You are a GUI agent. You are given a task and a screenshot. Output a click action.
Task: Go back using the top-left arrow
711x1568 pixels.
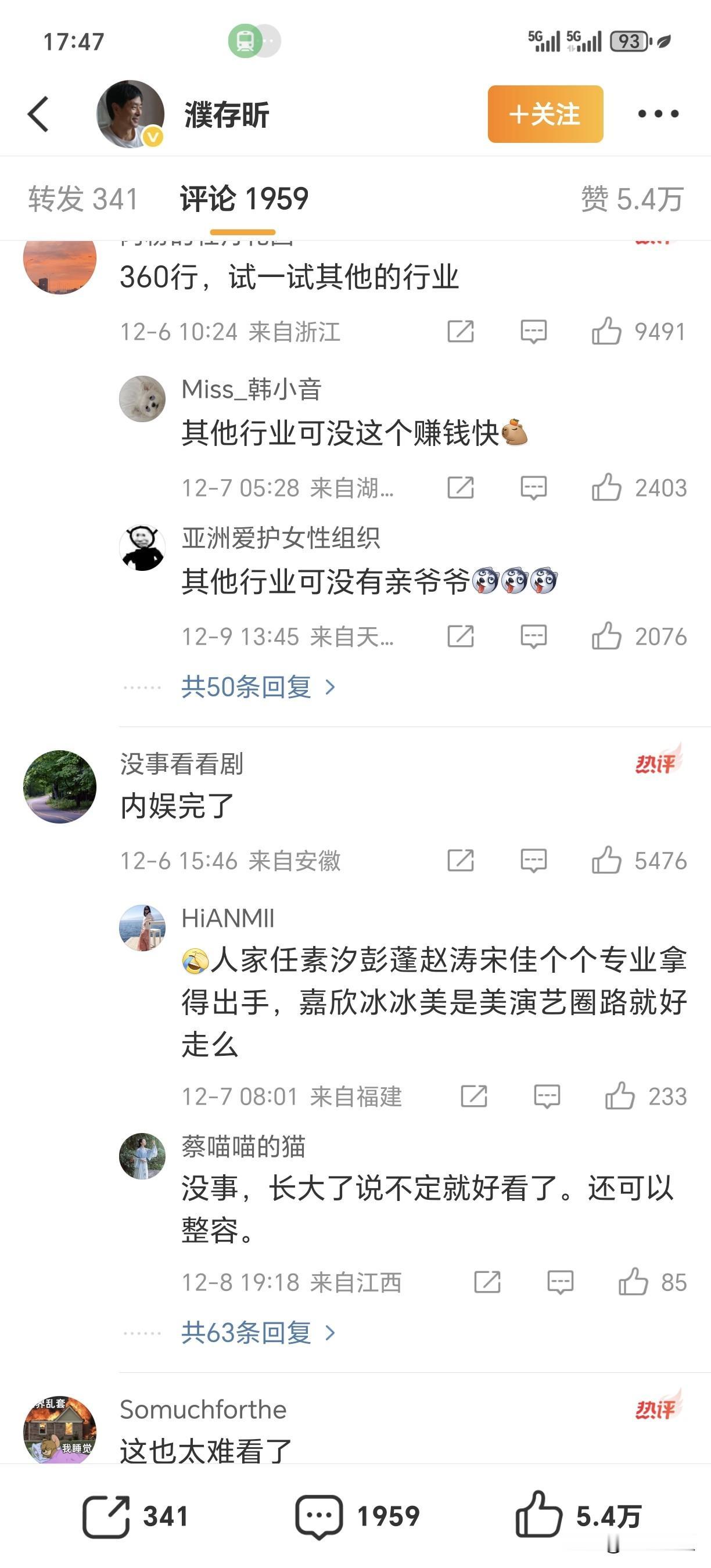38,114
